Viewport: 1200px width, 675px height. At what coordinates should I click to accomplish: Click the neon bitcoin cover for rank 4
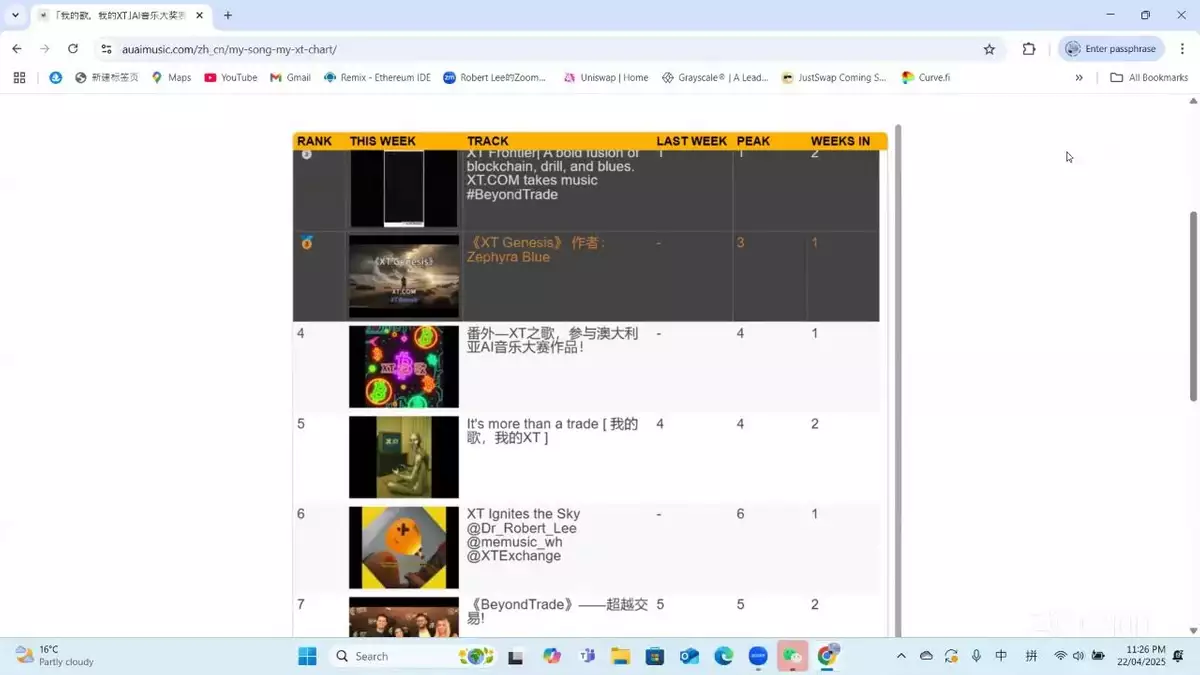tap(404, 367)
